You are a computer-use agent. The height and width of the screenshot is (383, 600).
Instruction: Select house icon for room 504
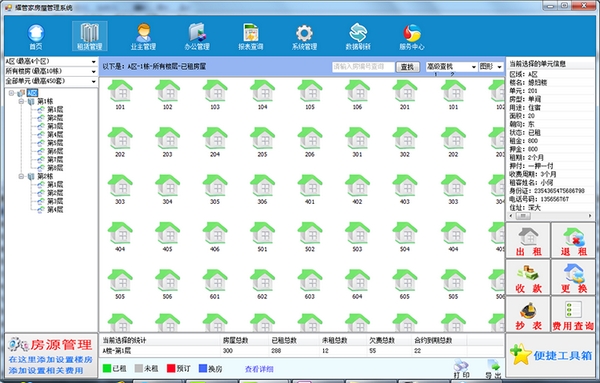click(405, 233)
